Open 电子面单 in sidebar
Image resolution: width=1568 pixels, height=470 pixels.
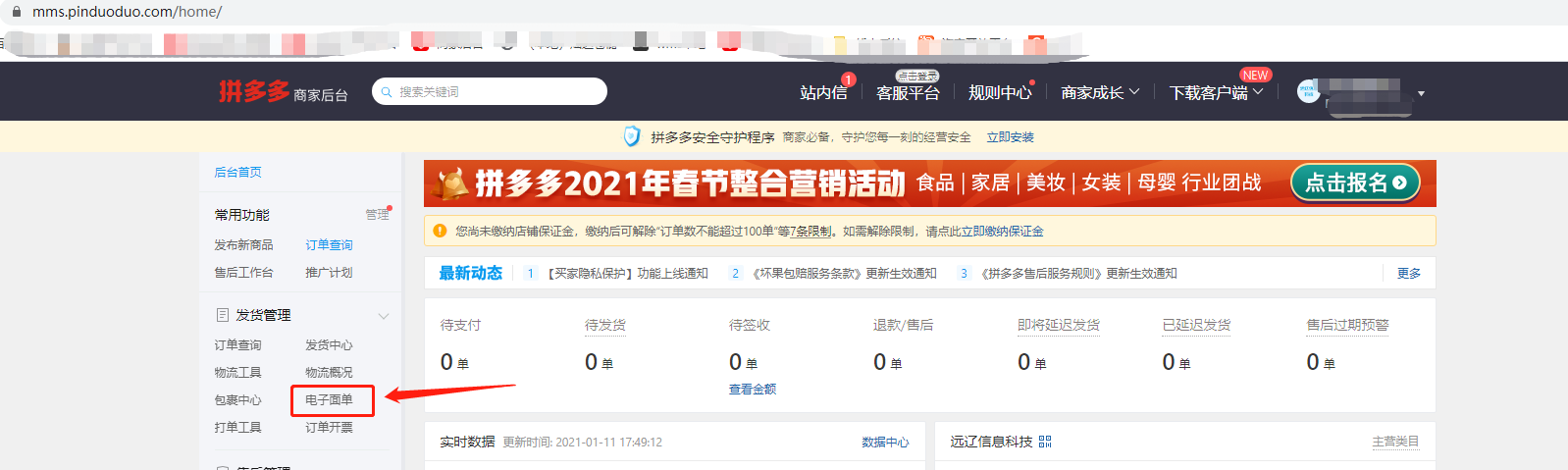pyautogui.click(x=329, y=399)
